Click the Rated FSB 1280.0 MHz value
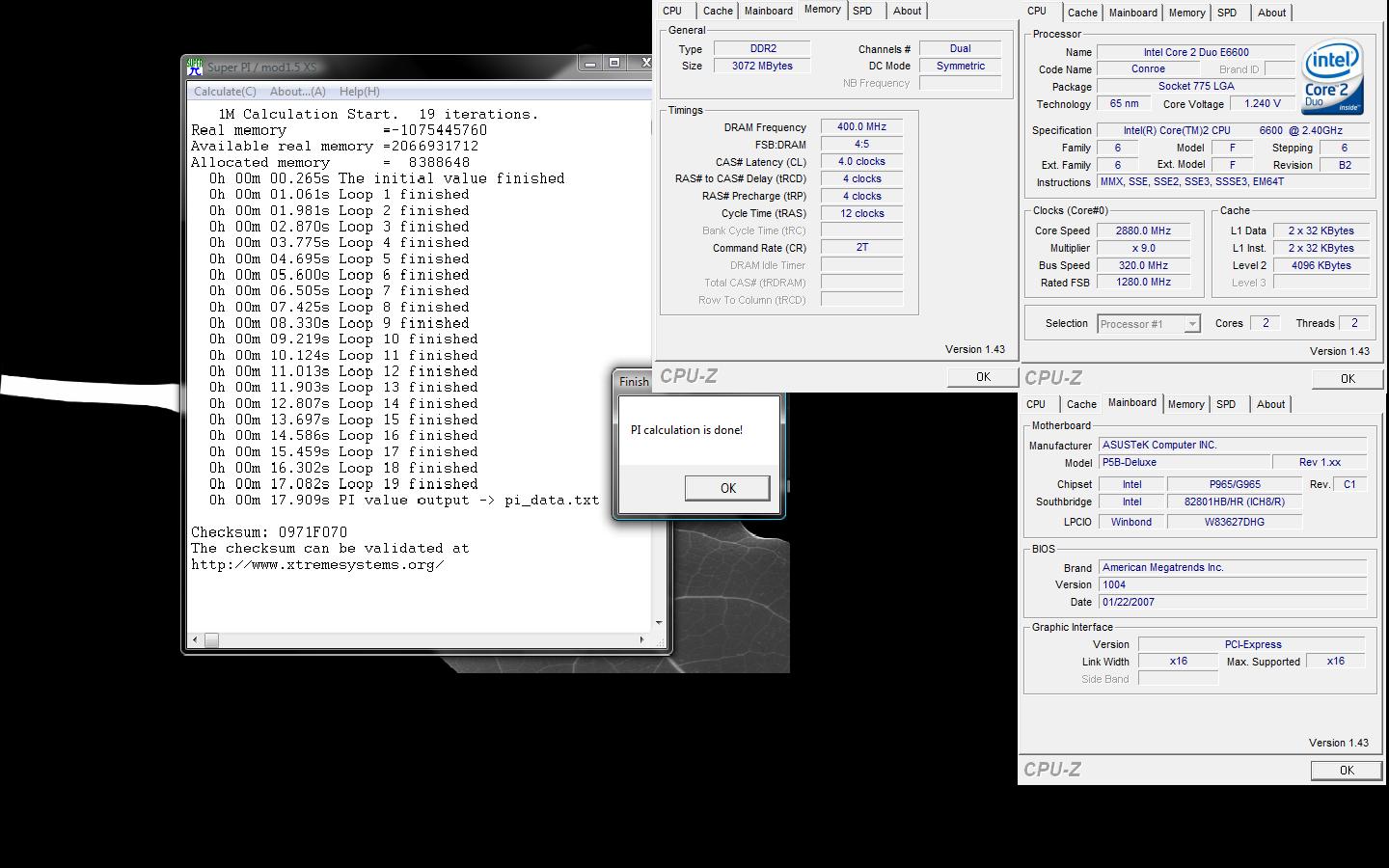This screenshot has width=1389, height=868. pyautogui.click(x=1143, y=282)
